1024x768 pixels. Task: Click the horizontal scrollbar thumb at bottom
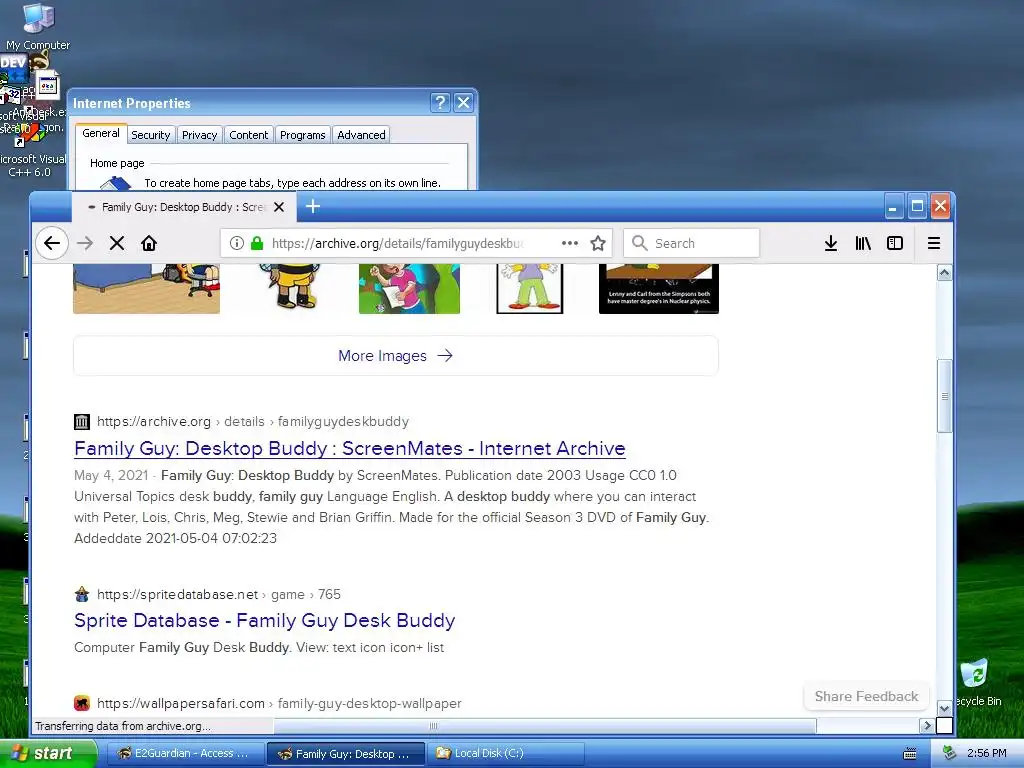[x=545, y=726]
